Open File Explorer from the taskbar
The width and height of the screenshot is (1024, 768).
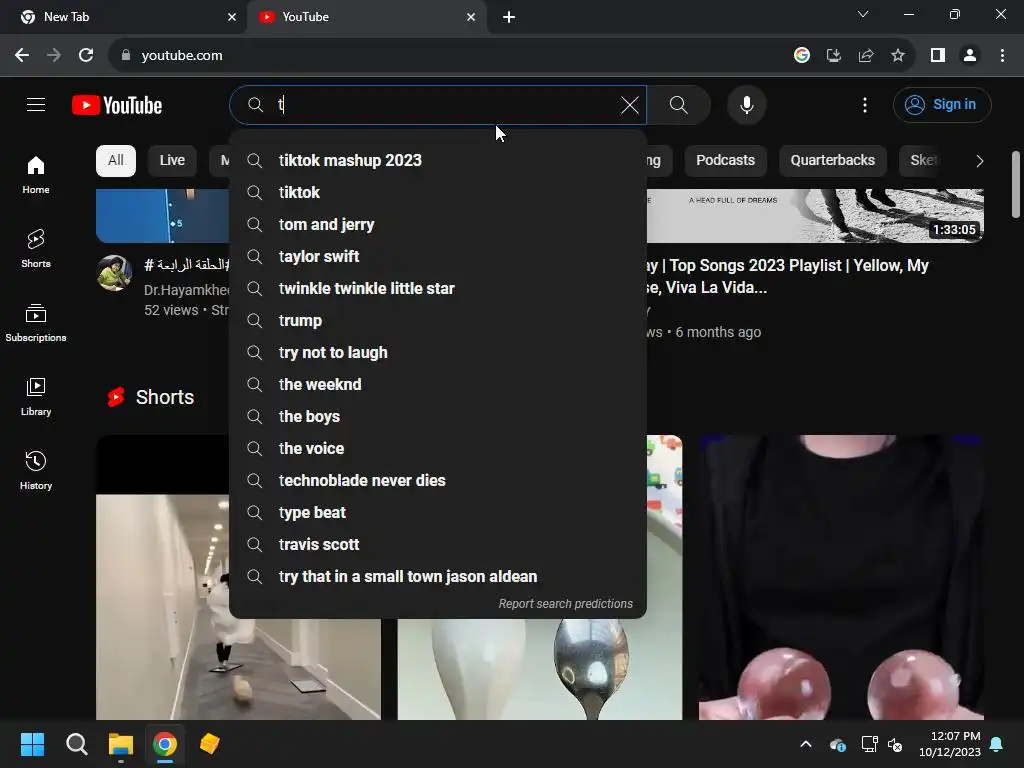click(x=121, y=744)
